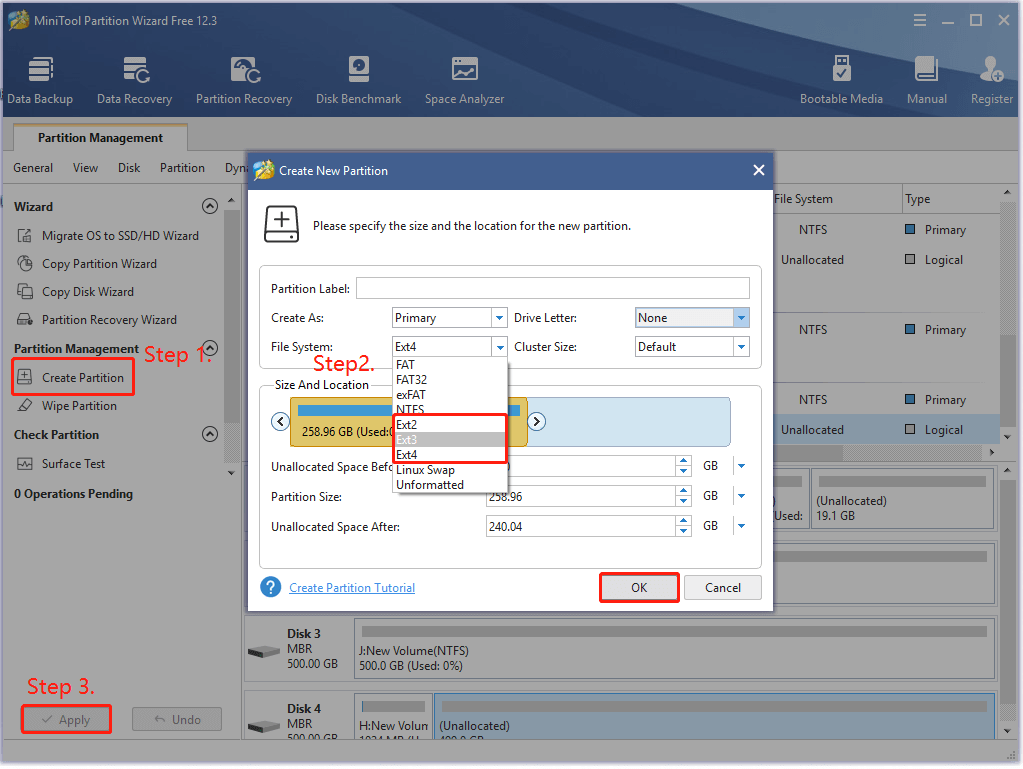
Task: Start Partition Recovery
Action: pyautogui.click(x=244, y=78)
